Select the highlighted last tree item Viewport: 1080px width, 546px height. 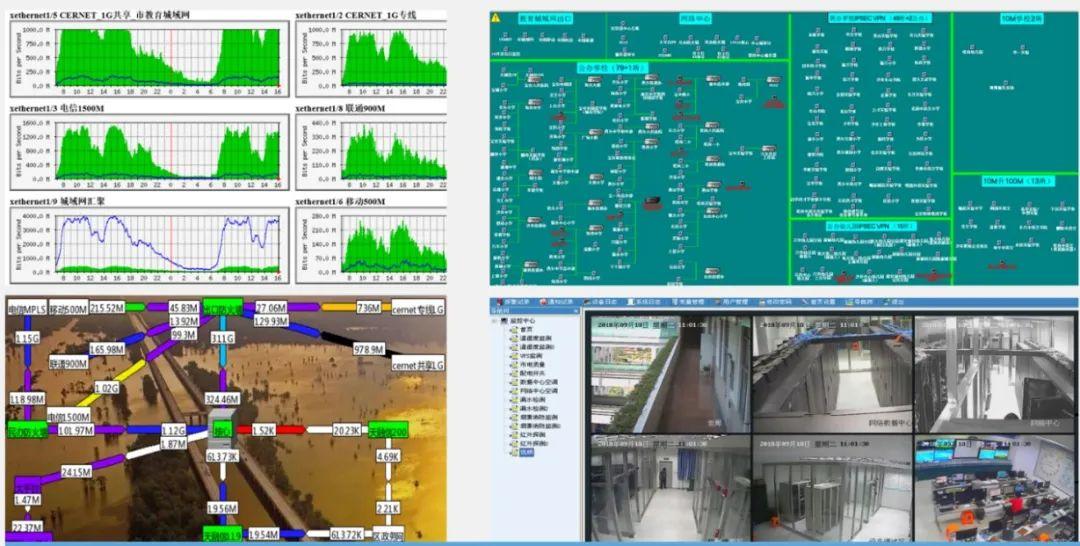point(526,453)
